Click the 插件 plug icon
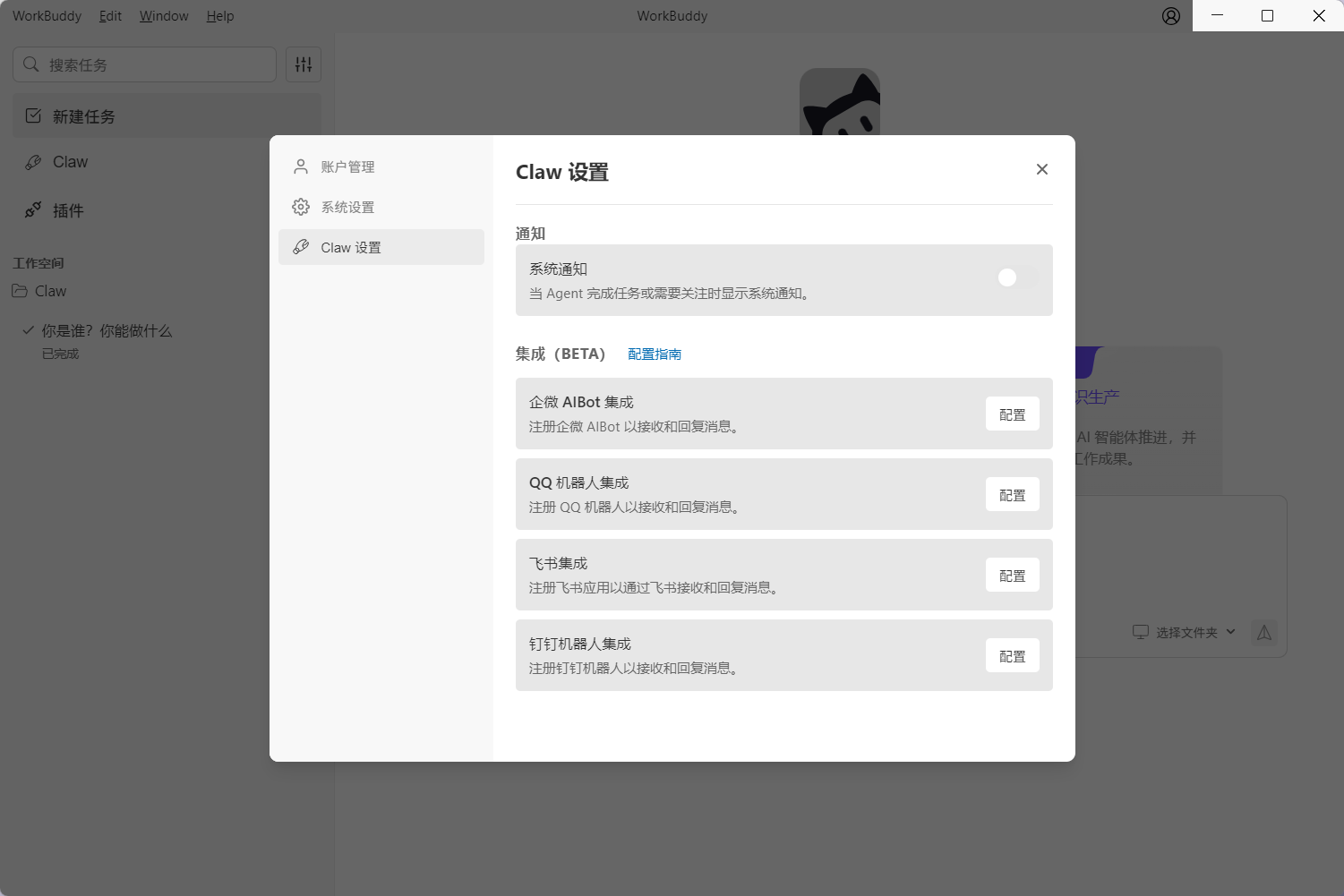1344x896 pixels. 33,210
